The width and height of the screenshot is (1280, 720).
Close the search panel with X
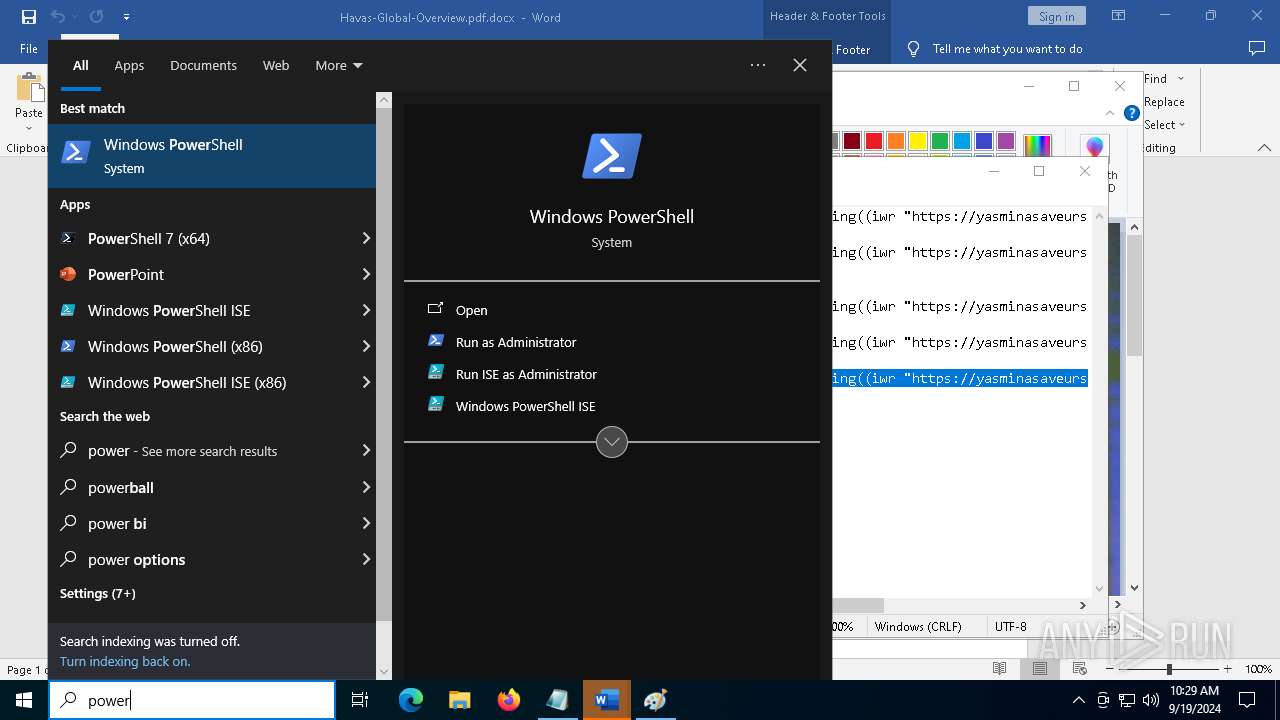800,65
